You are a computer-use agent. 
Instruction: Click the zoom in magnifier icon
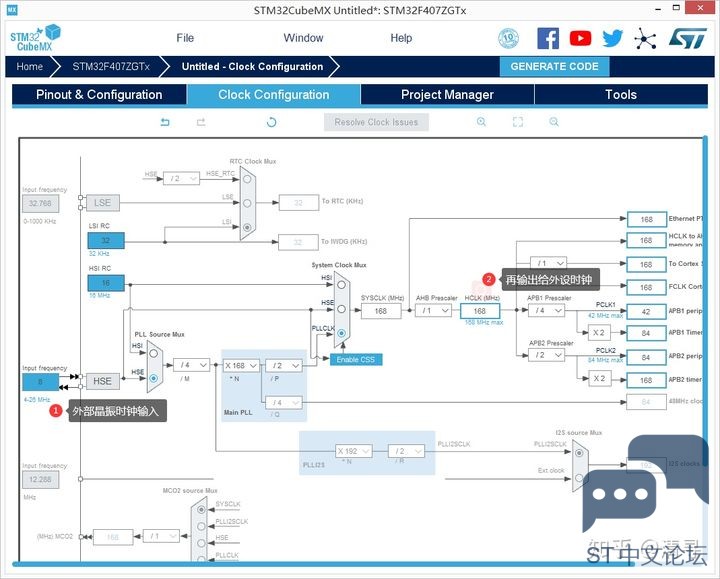tap(481, 122)
